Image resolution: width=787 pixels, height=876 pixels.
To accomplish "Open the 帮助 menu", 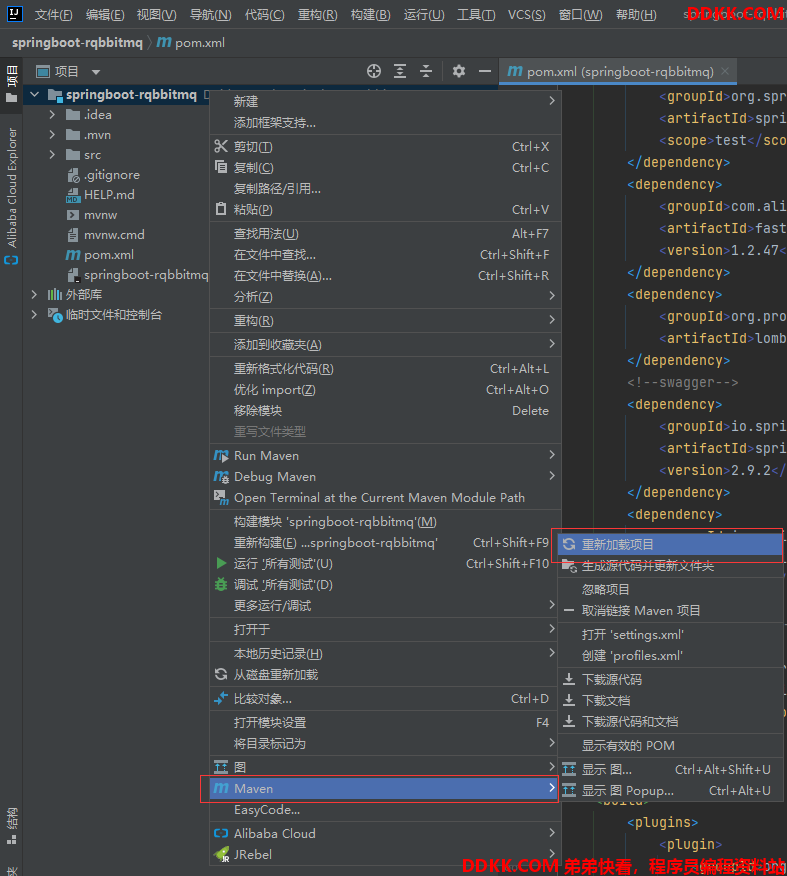I will (x=636, y=15).
